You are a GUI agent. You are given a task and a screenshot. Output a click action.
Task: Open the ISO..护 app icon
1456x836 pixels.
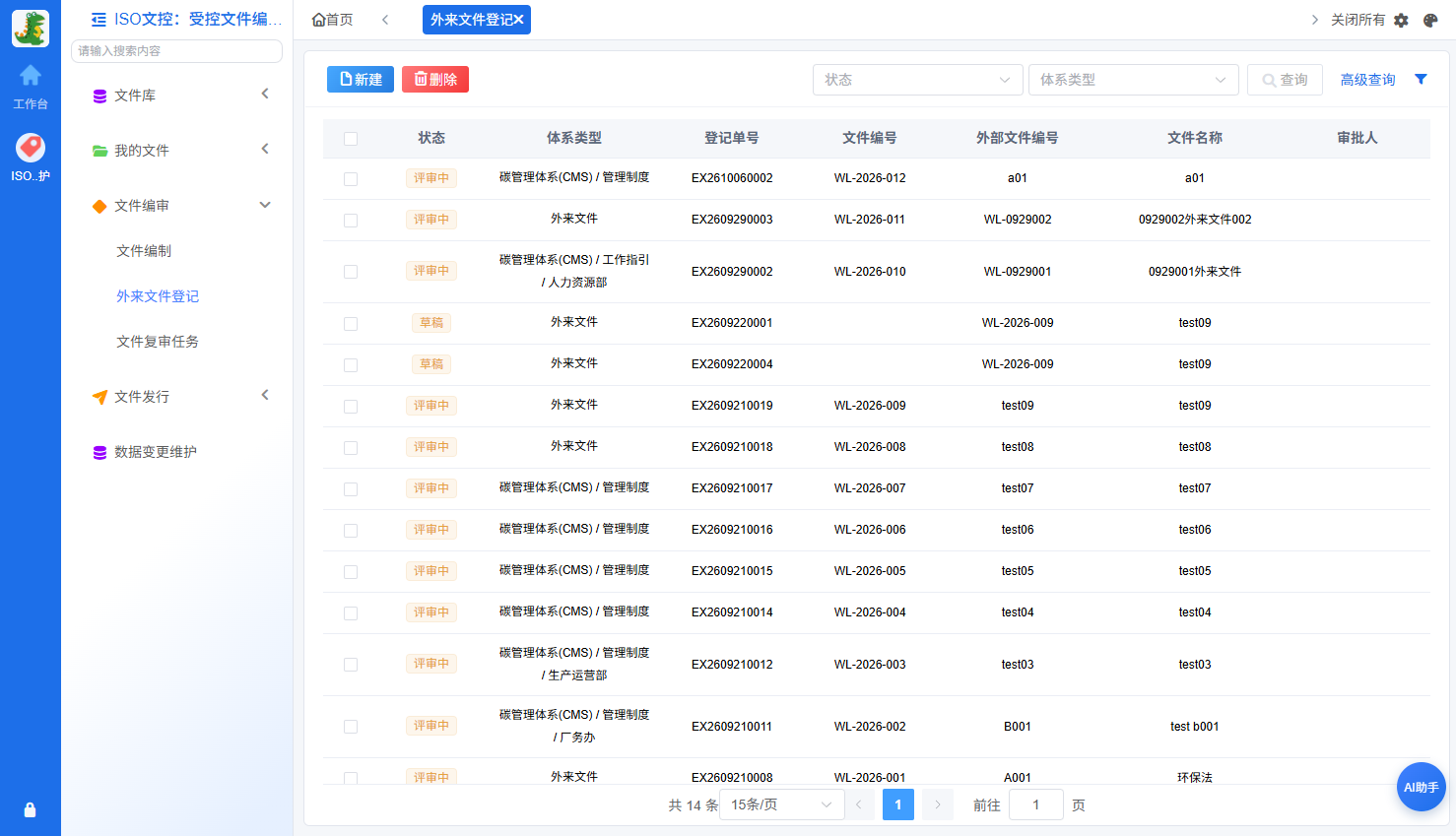pyautogui.click(x=31, y=148)
